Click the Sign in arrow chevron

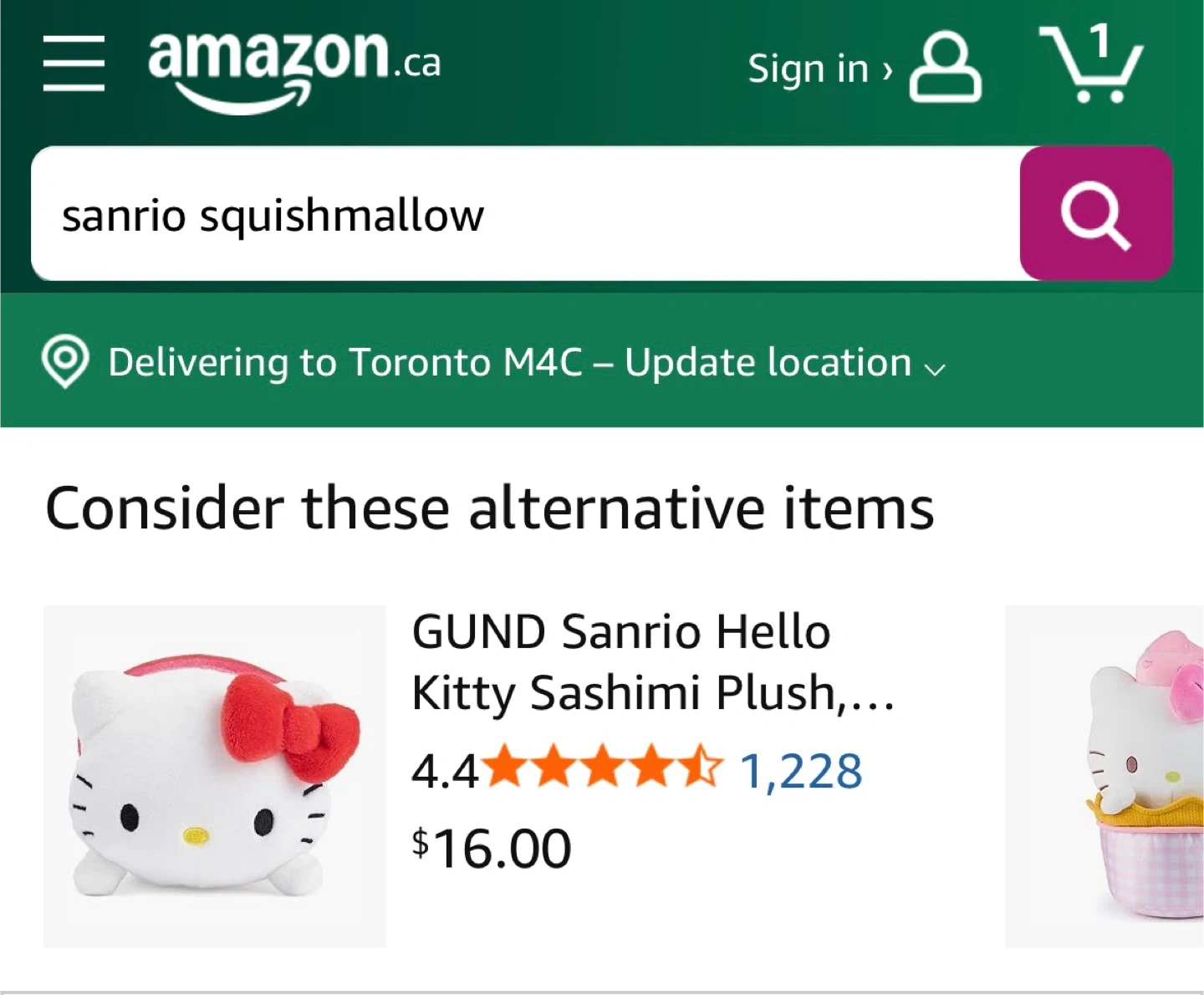coord(888,71)
